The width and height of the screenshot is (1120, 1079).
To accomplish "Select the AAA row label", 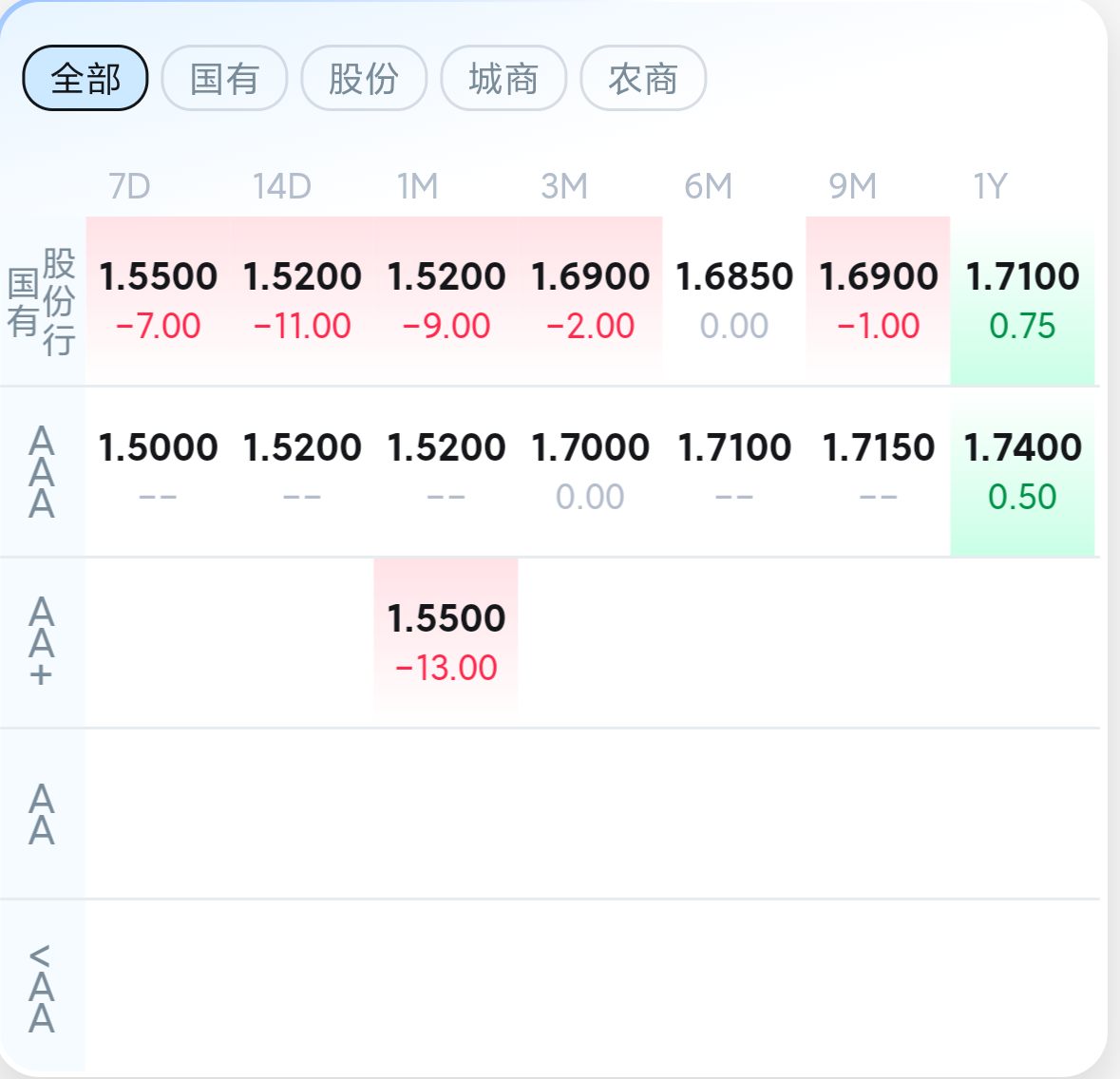I will (x=42, y=472).
